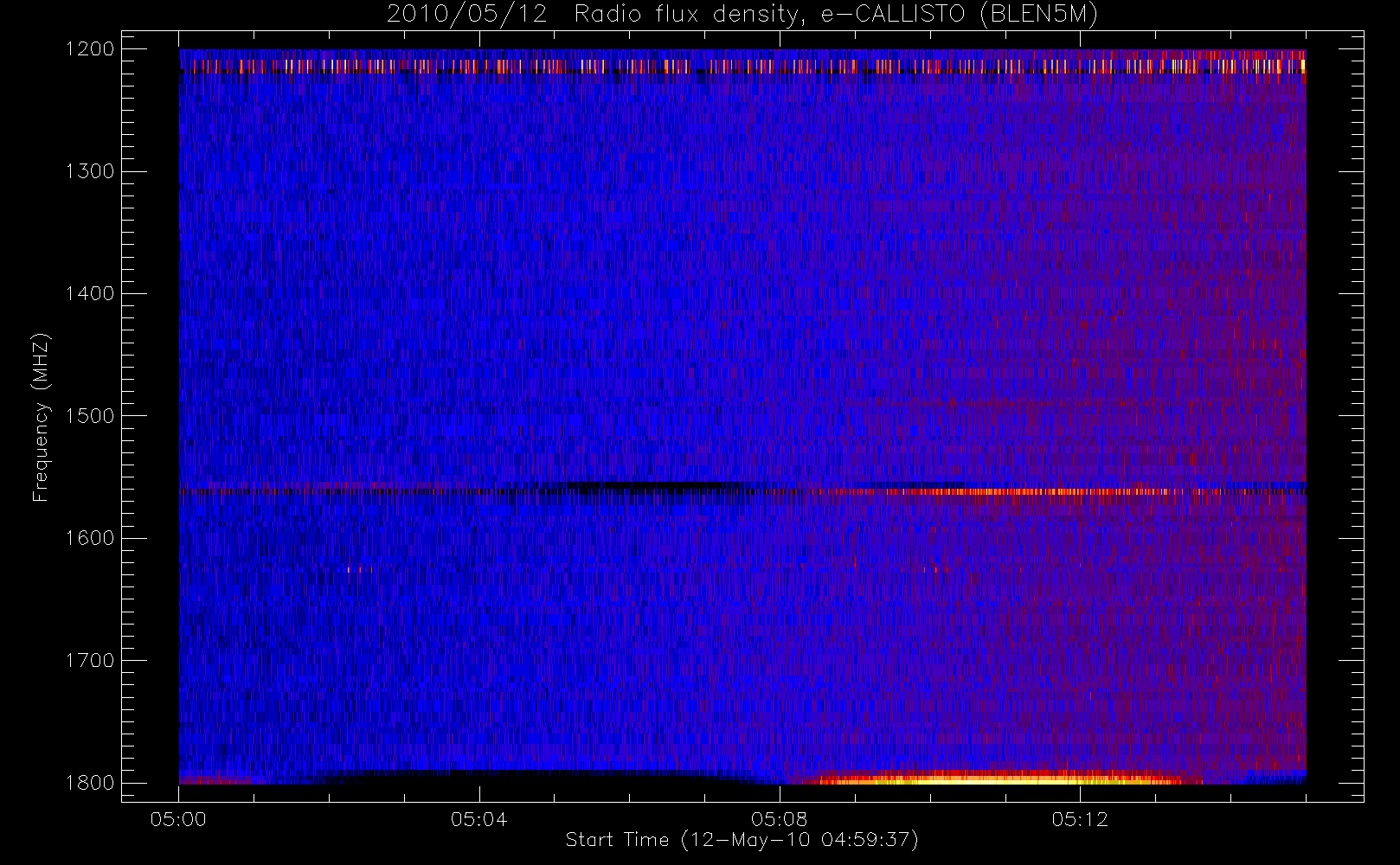Click the striped interference band near 1210 MHz

pos(742,66)
